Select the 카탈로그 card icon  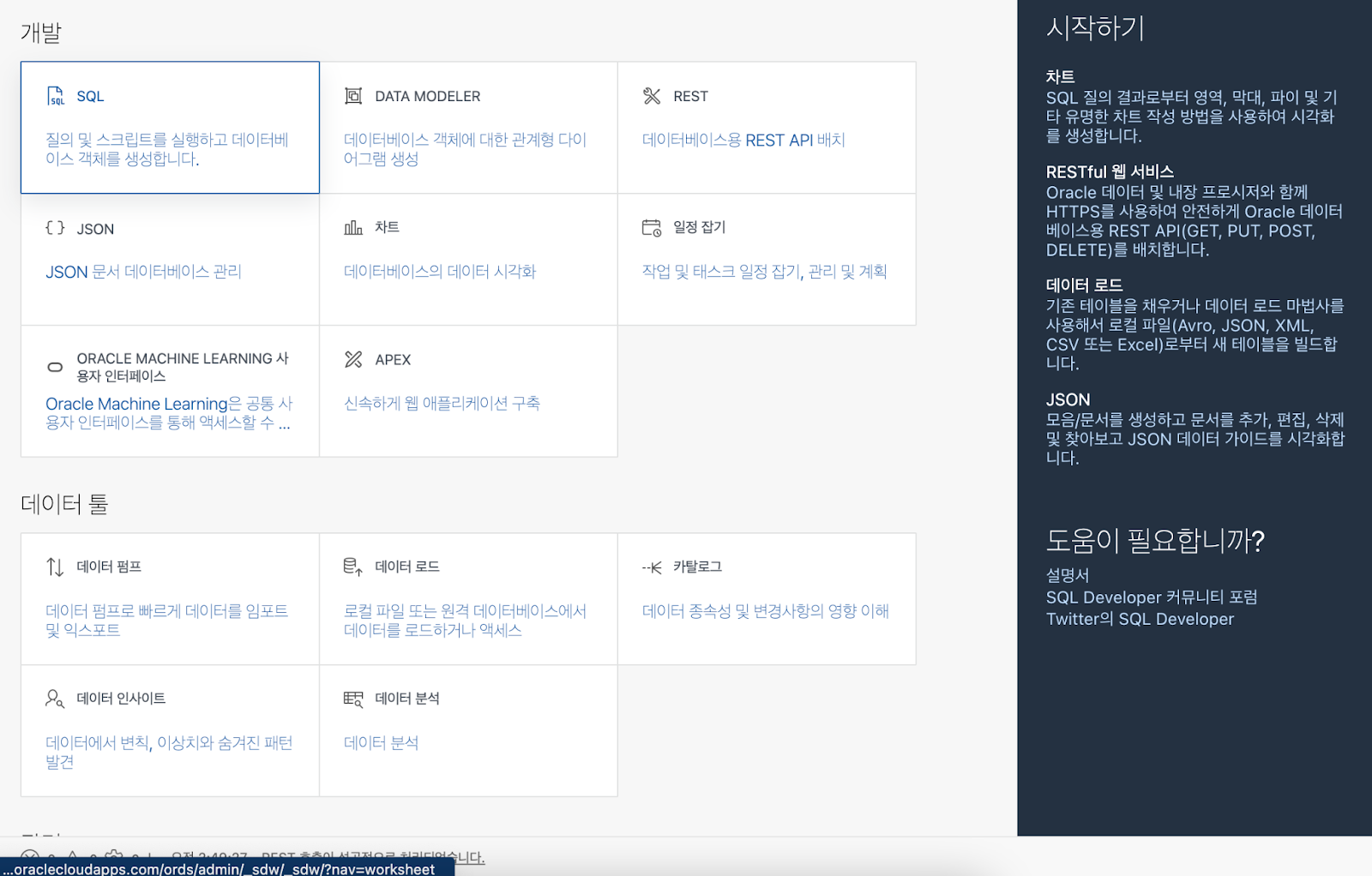652,567
